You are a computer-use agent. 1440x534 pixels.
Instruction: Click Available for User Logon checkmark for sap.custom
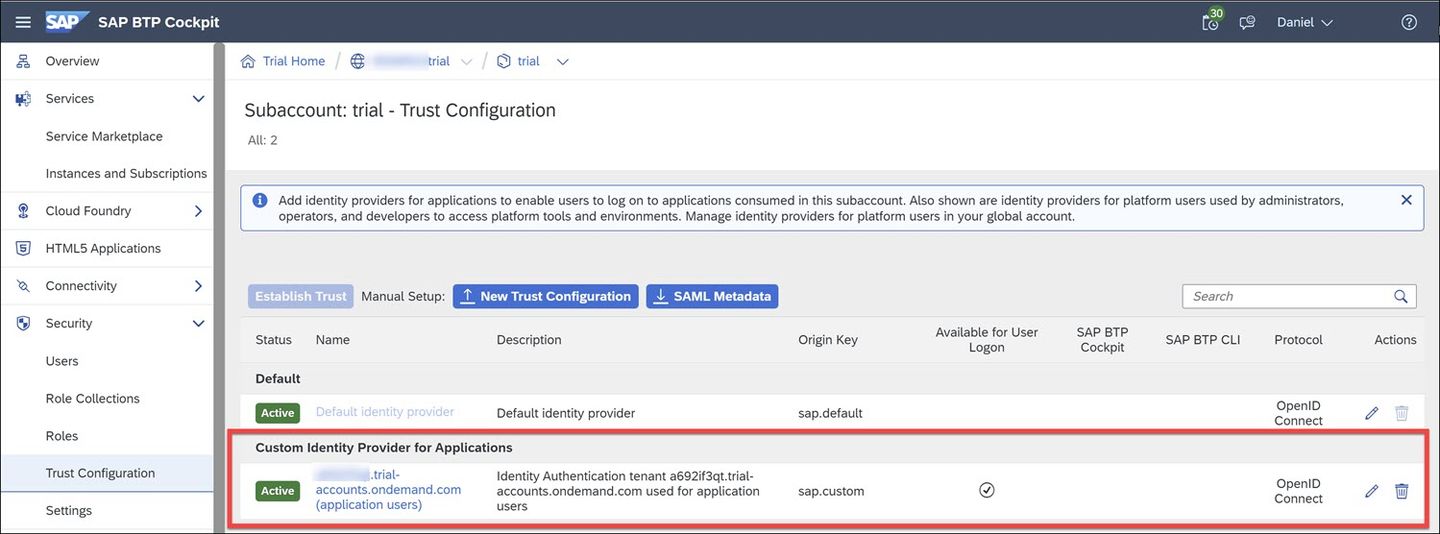point(987,490)
